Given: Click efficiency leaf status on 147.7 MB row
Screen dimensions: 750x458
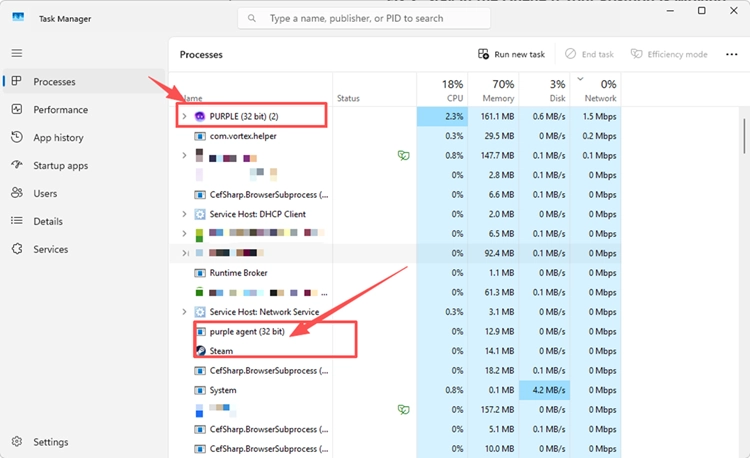Looking at the screenshot, I should [x=404, y=155].
